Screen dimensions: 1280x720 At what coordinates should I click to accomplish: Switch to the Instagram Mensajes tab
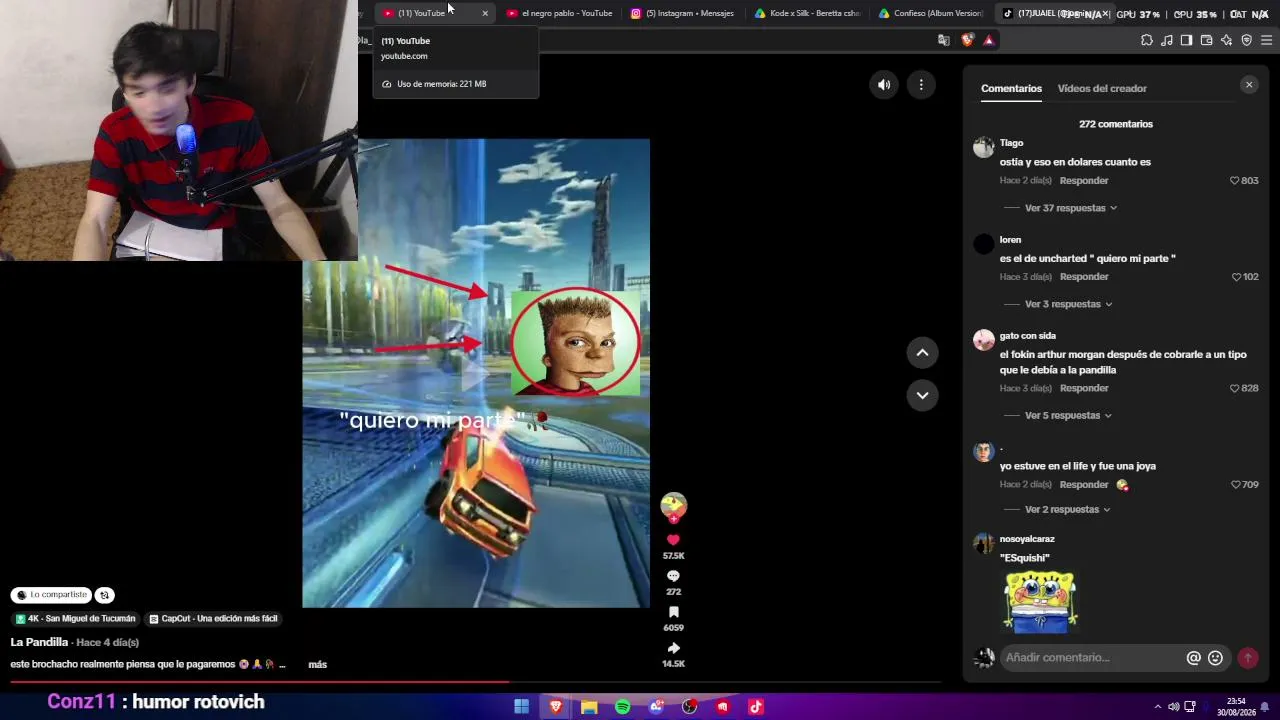pos(683,13)
